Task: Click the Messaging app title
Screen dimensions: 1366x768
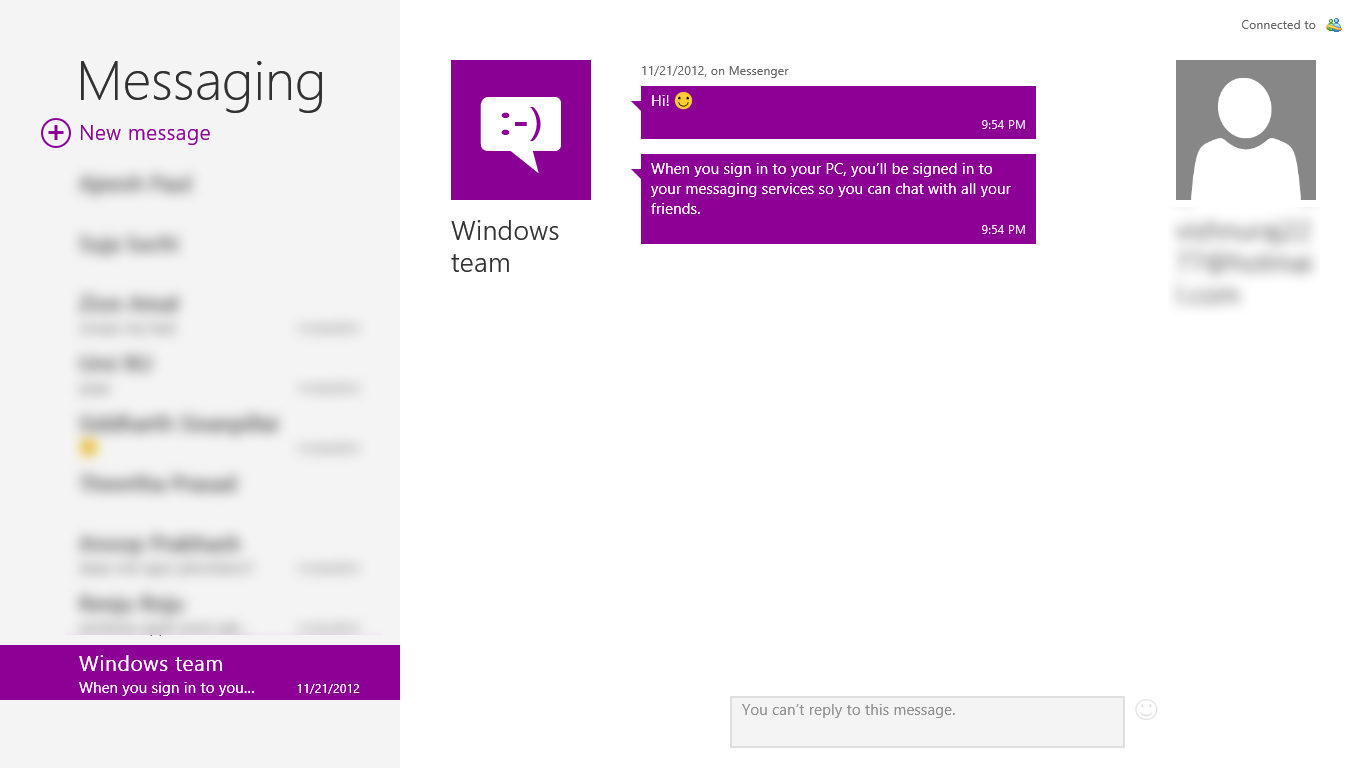Action: tap(201, 83)
